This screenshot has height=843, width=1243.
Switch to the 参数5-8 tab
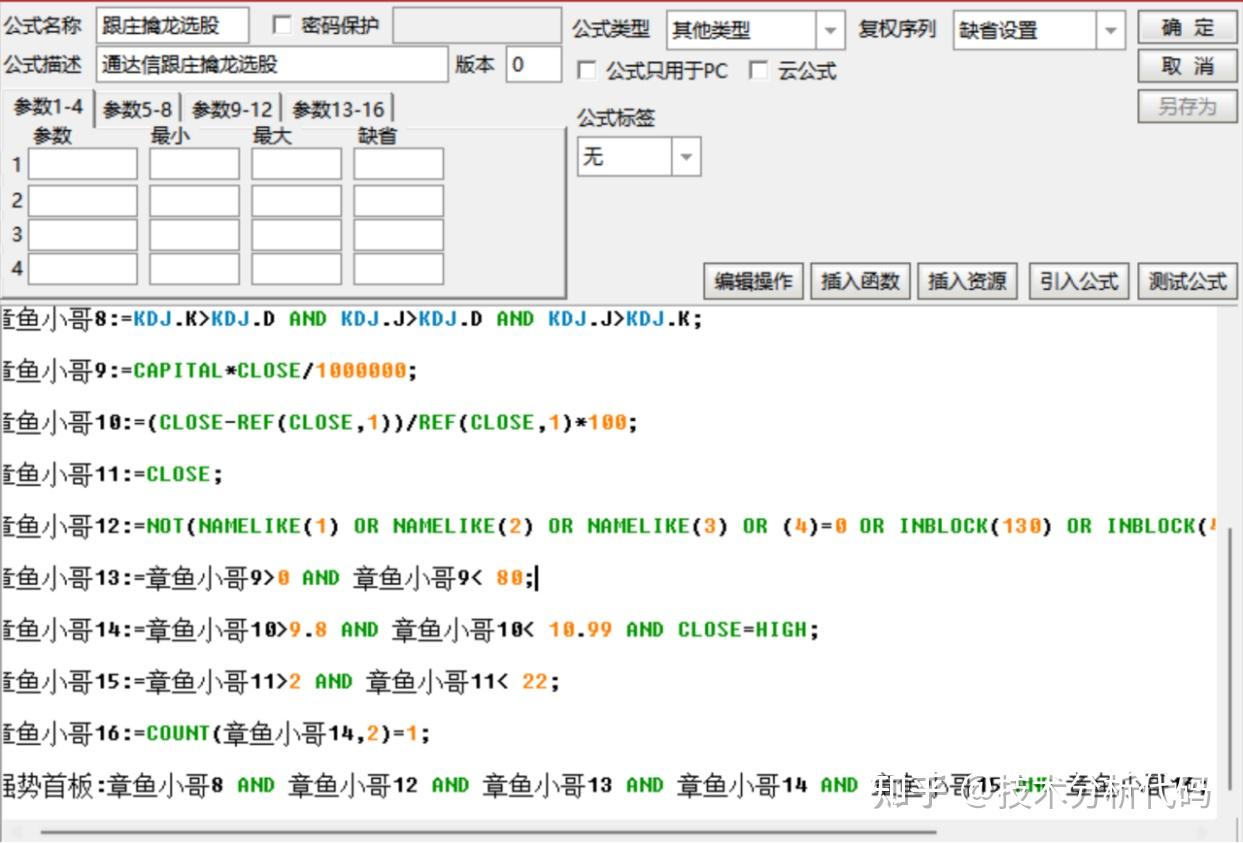138,109
